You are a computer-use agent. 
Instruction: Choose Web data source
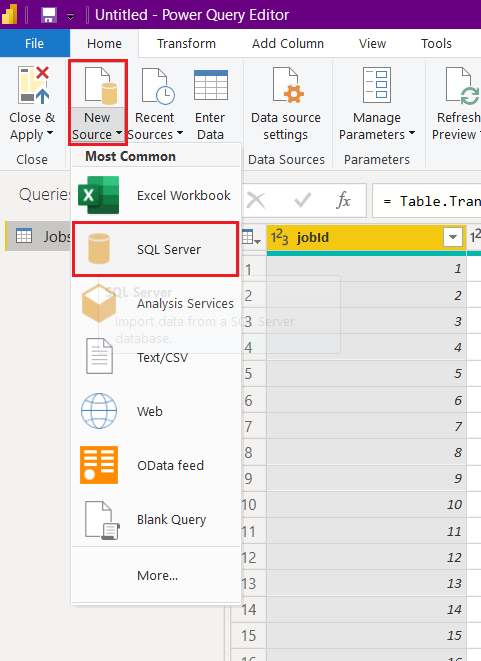click(x=156, y=411)
